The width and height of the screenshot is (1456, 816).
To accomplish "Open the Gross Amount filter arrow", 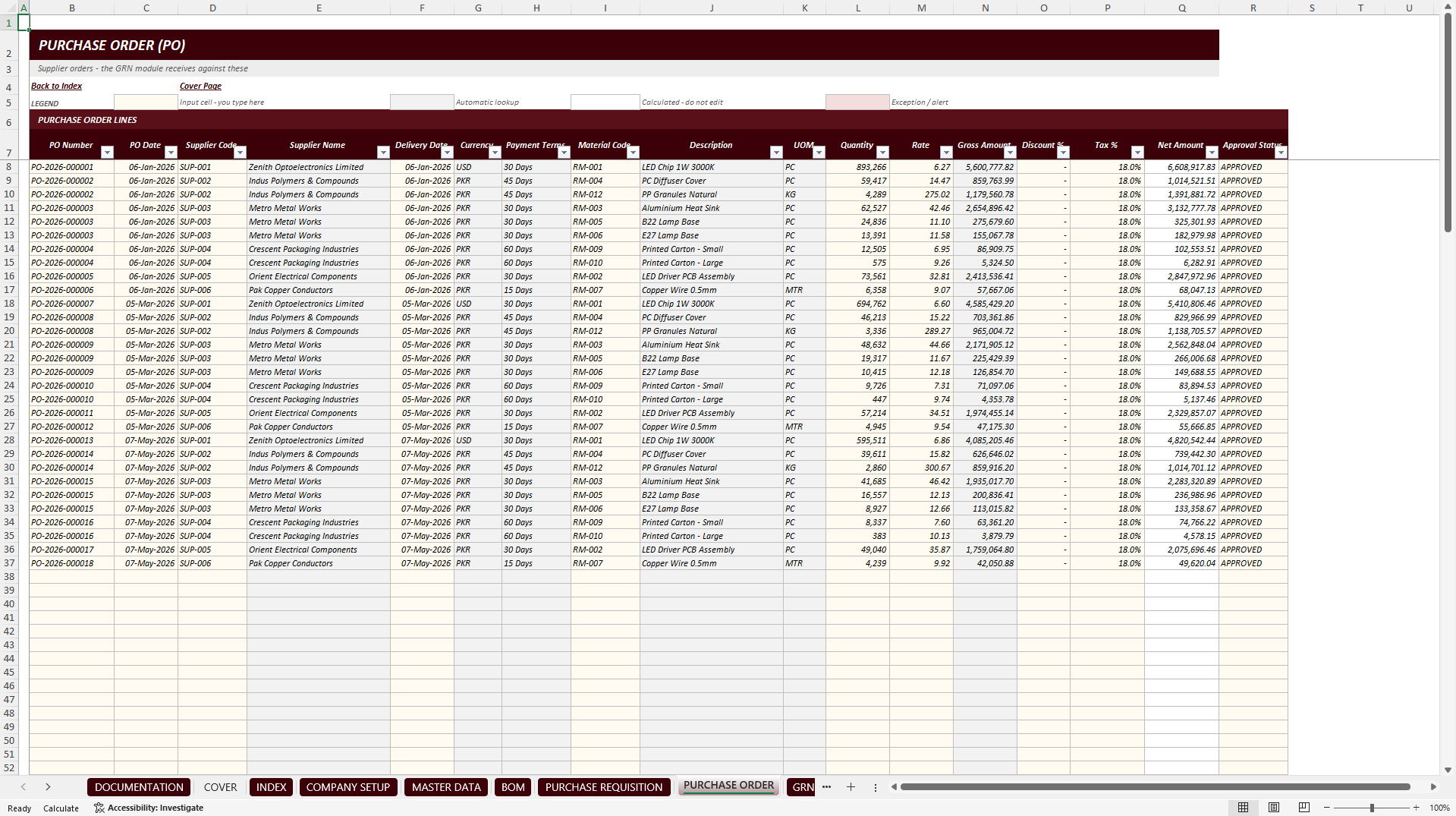I will (x=1010, y=153).
